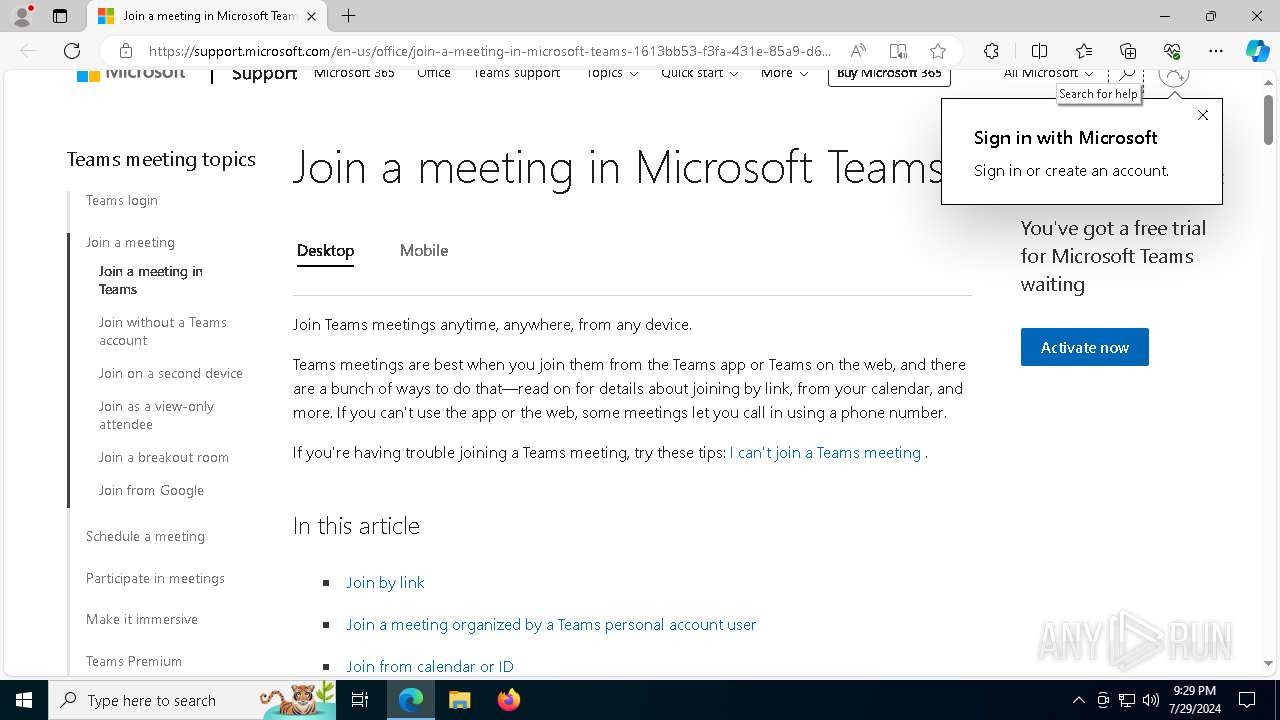Open Teams personal account user link
Image resolution: width=1280 pixels, height=720 pixels.
[551, 624]
